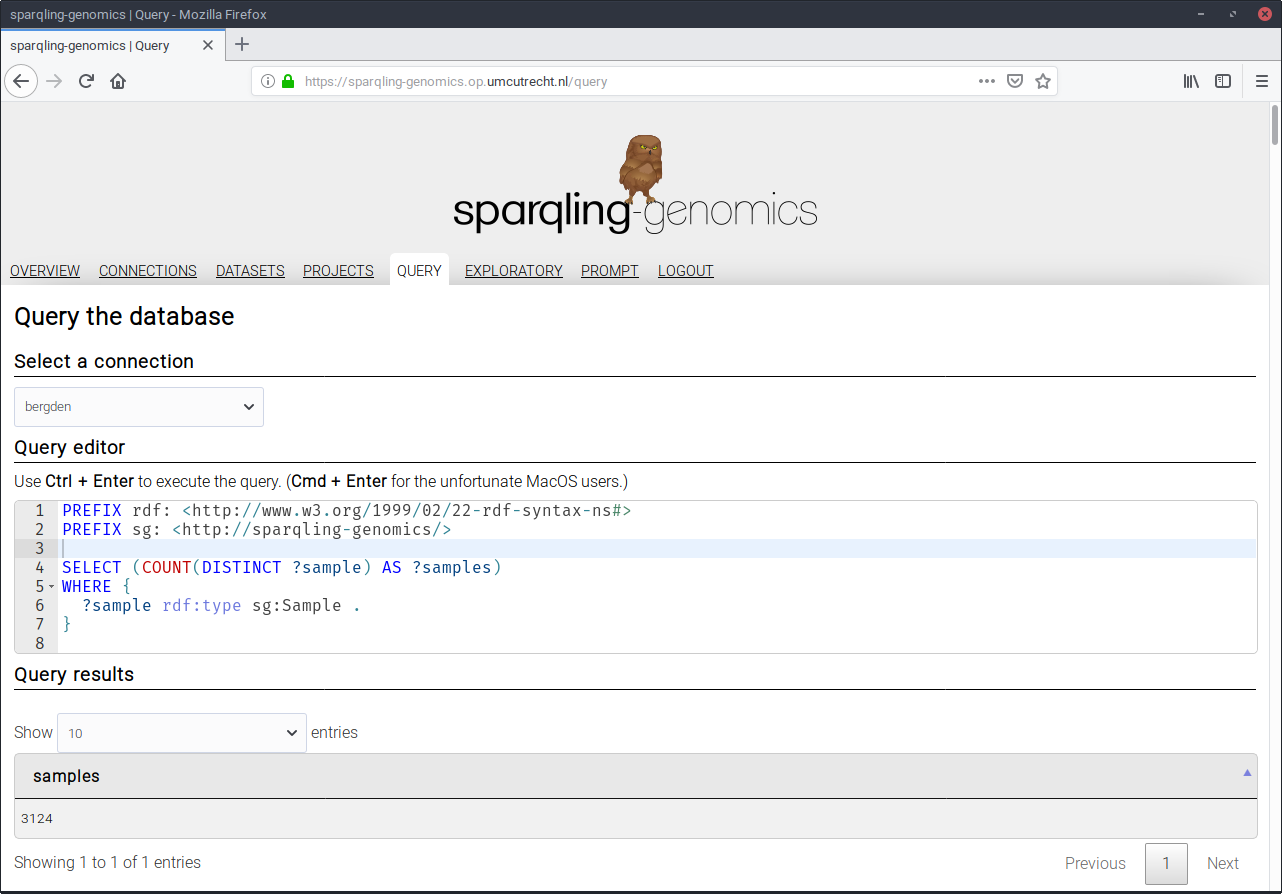
Task: Click the window close button in title bar
Action: pyautogui.click(x=1265, y=14)
